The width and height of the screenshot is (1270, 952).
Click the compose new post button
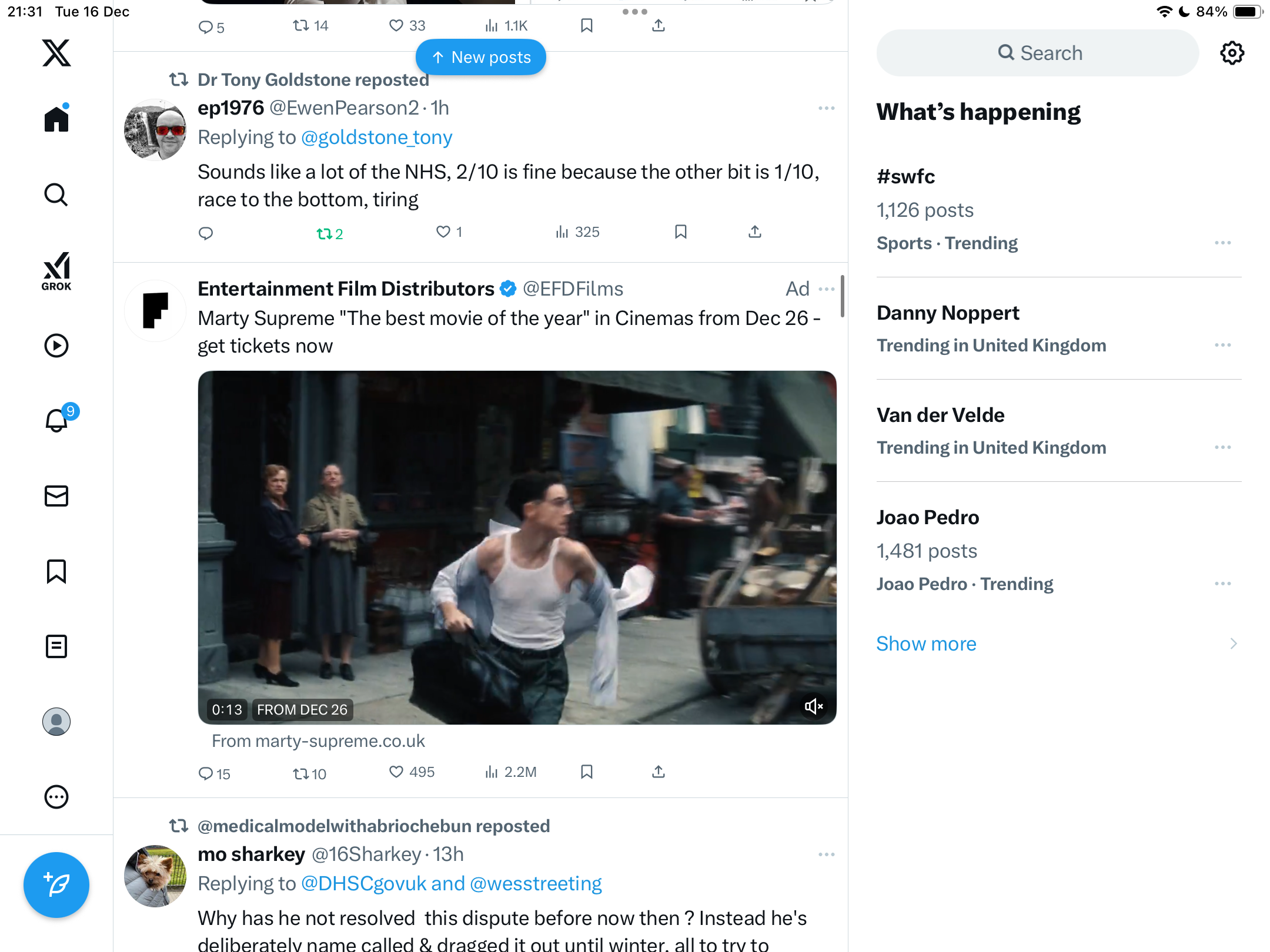[x=56, y=884]
